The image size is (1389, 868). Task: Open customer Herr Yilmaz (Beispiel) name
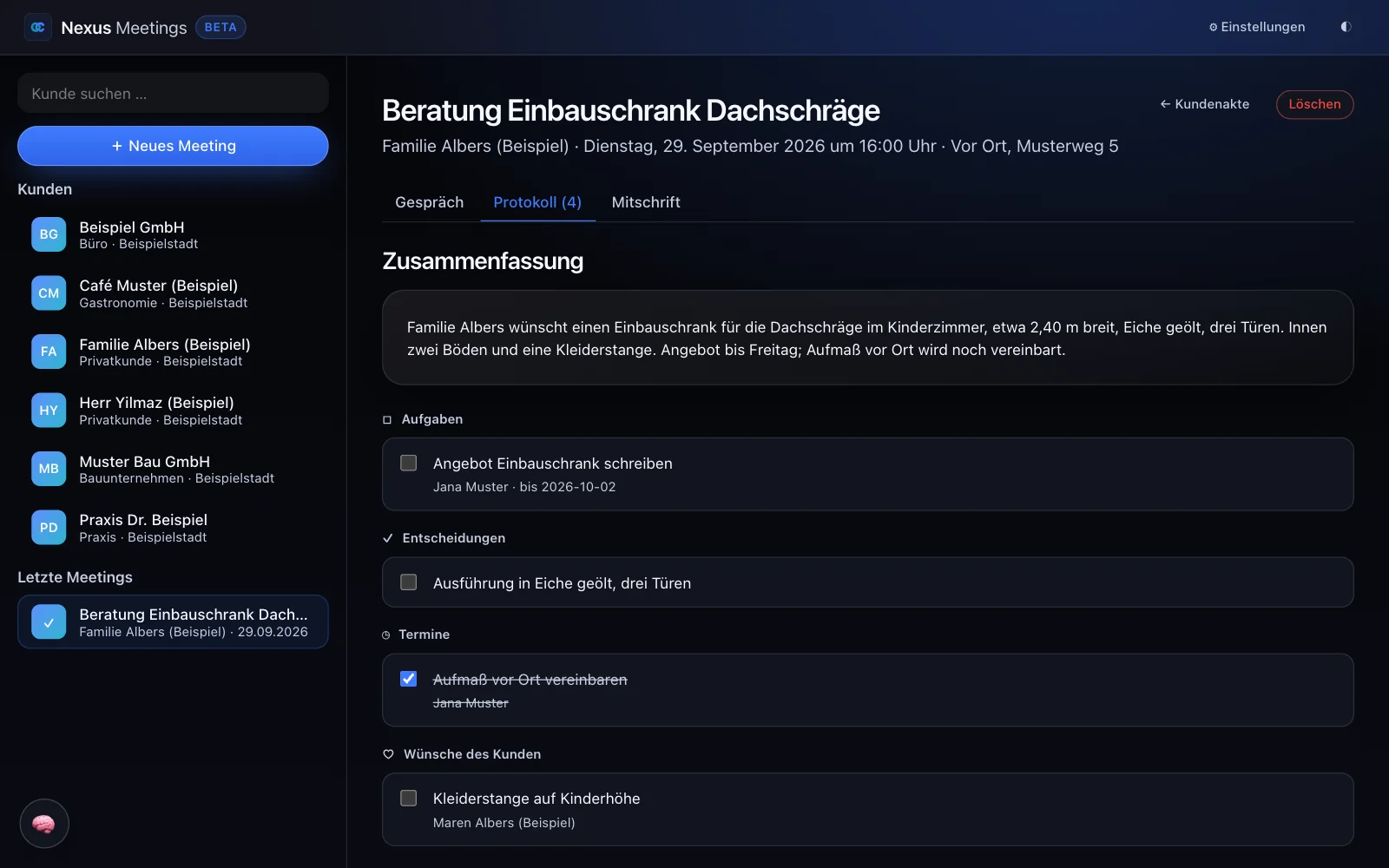(x=156, y=403)
